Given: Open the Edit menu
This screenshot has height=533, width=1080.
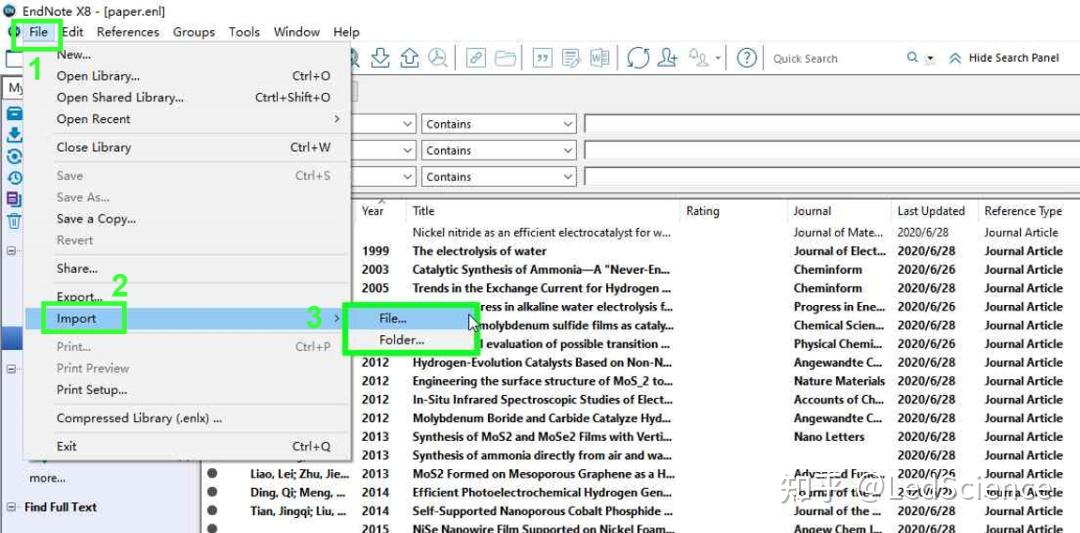Looking at the screenshot, I should tap(72, 32).
